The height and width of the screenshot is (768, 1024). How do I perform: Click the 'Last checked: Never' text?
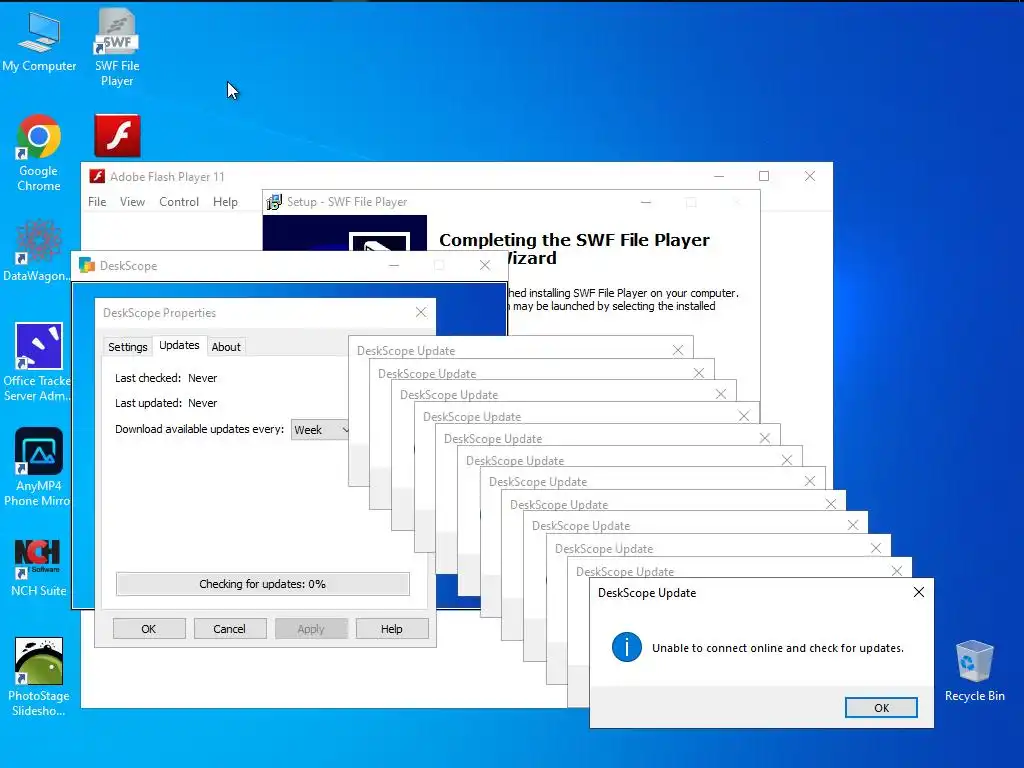(166, 378)
